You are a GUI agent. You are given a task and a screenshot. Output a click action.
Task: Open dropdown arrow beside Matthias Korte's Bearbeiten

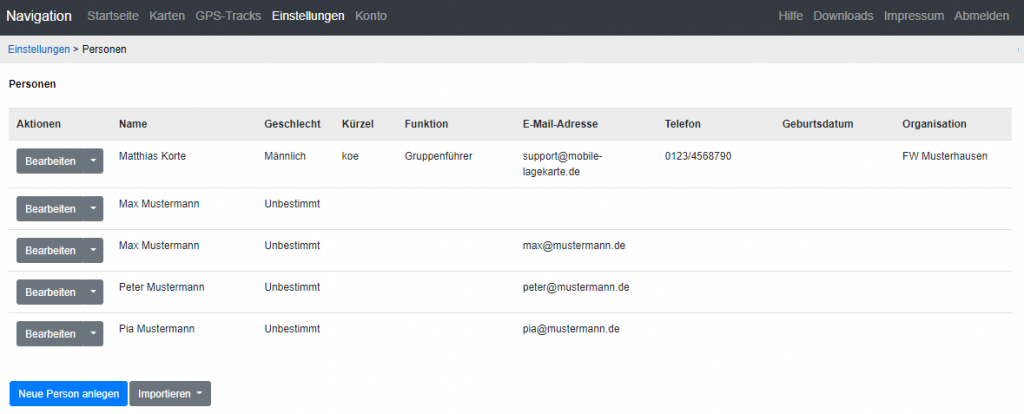pyautogui.click(x=93, y=161)
